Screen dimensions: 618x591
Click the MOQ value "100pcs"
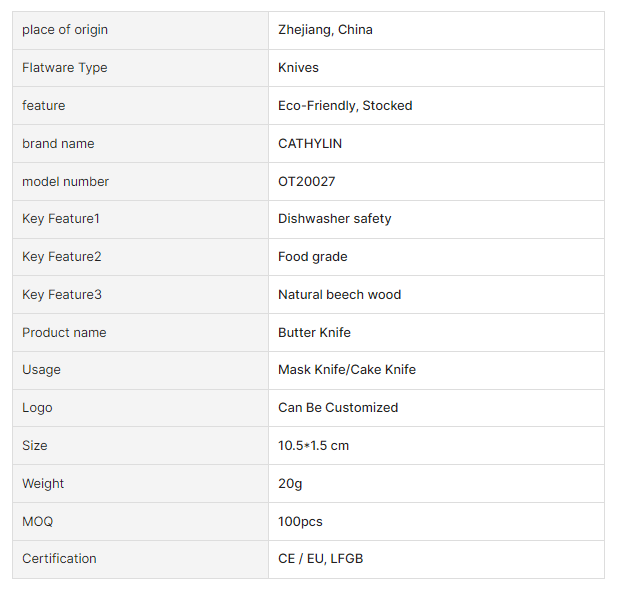pyautogui.click(x=300, y=522)
